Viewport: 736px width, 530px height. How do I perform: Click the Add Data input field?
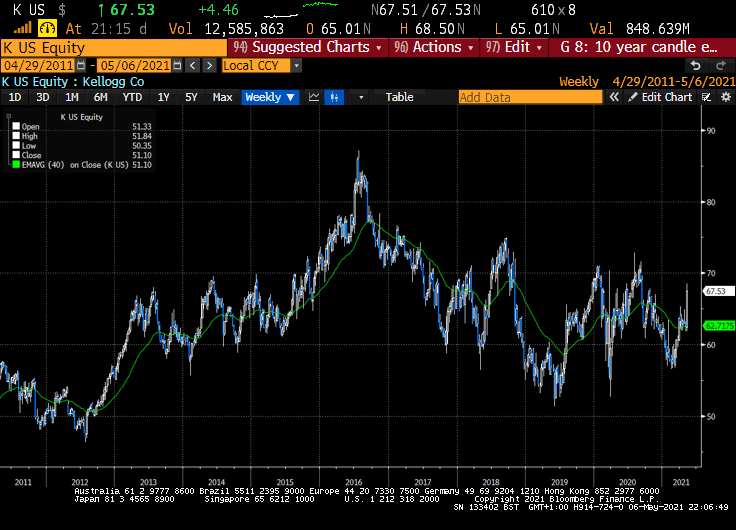530,97
